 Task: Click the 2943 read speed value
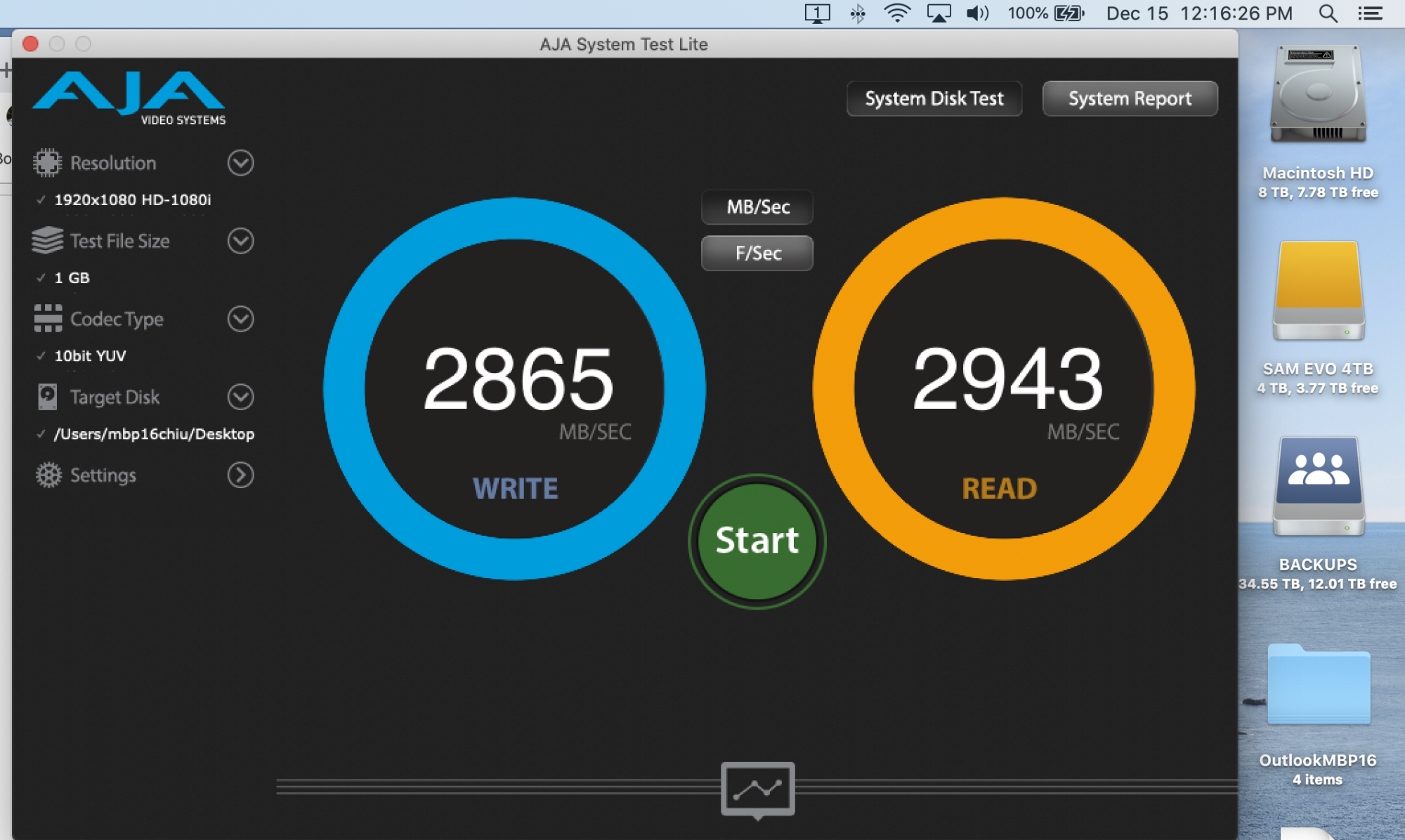click(1007, 379)
